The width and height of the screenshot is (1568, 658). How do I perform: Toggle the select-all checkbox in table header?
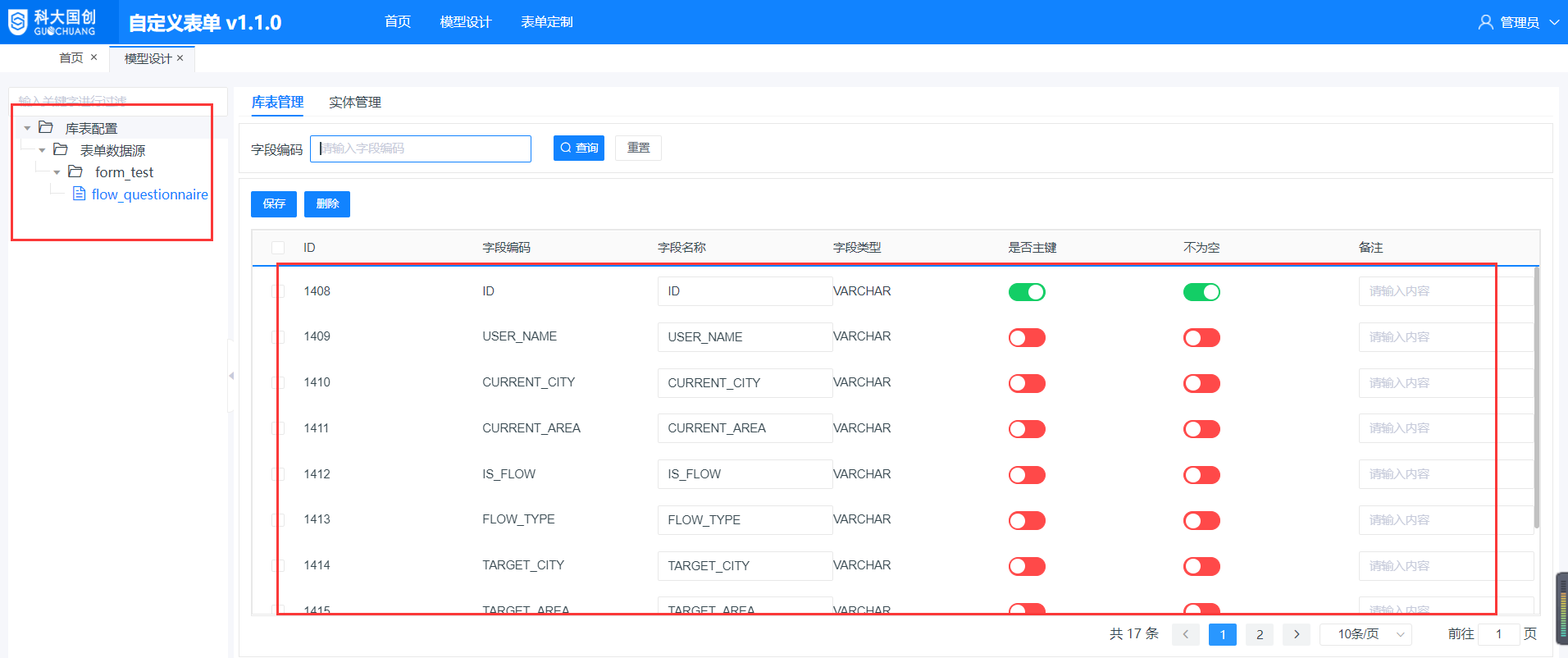click(278, 248)
